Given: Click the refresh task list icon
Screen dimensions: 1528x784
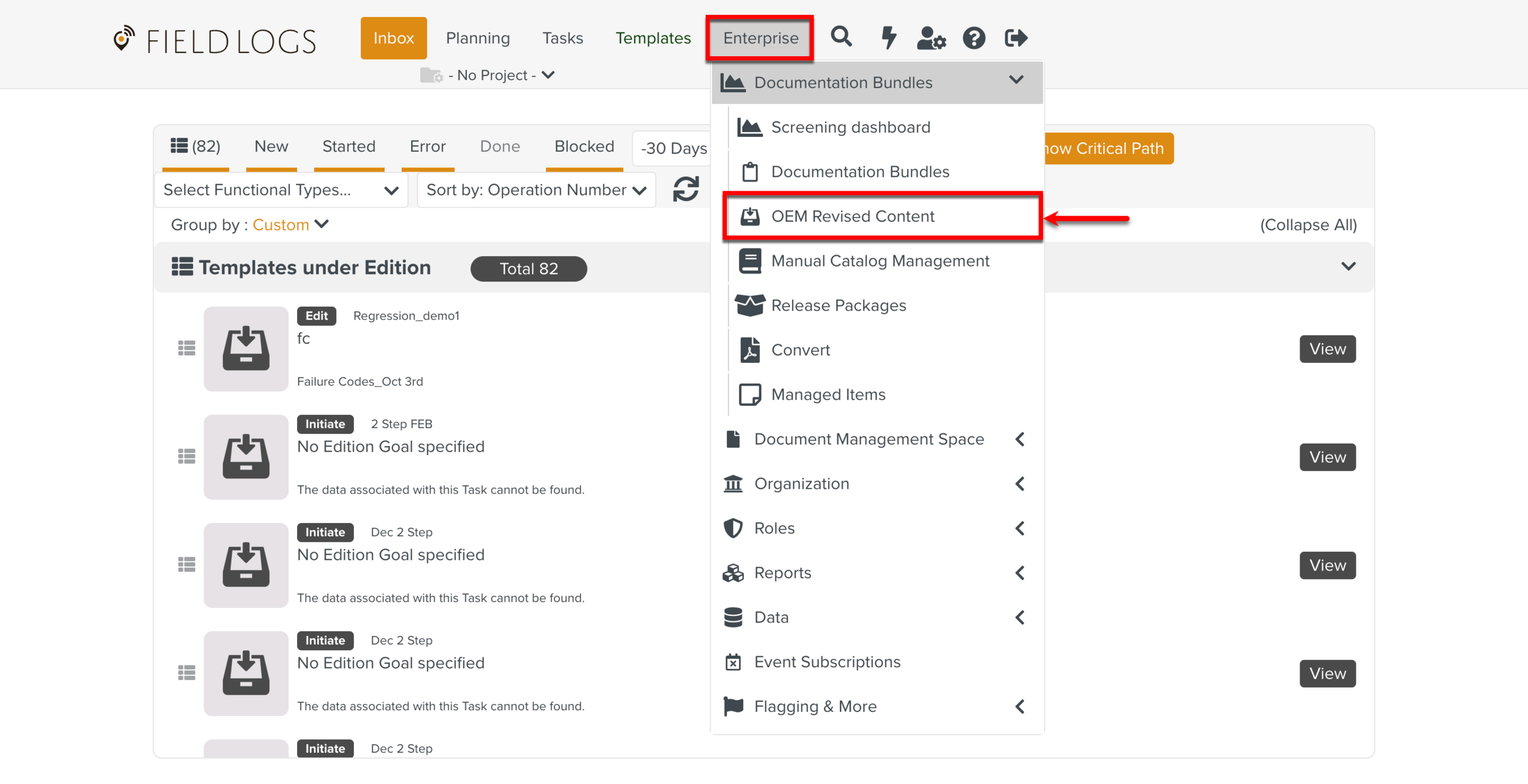Looking at the screenshot, I should pyautogui.click(x=686, y=189).
